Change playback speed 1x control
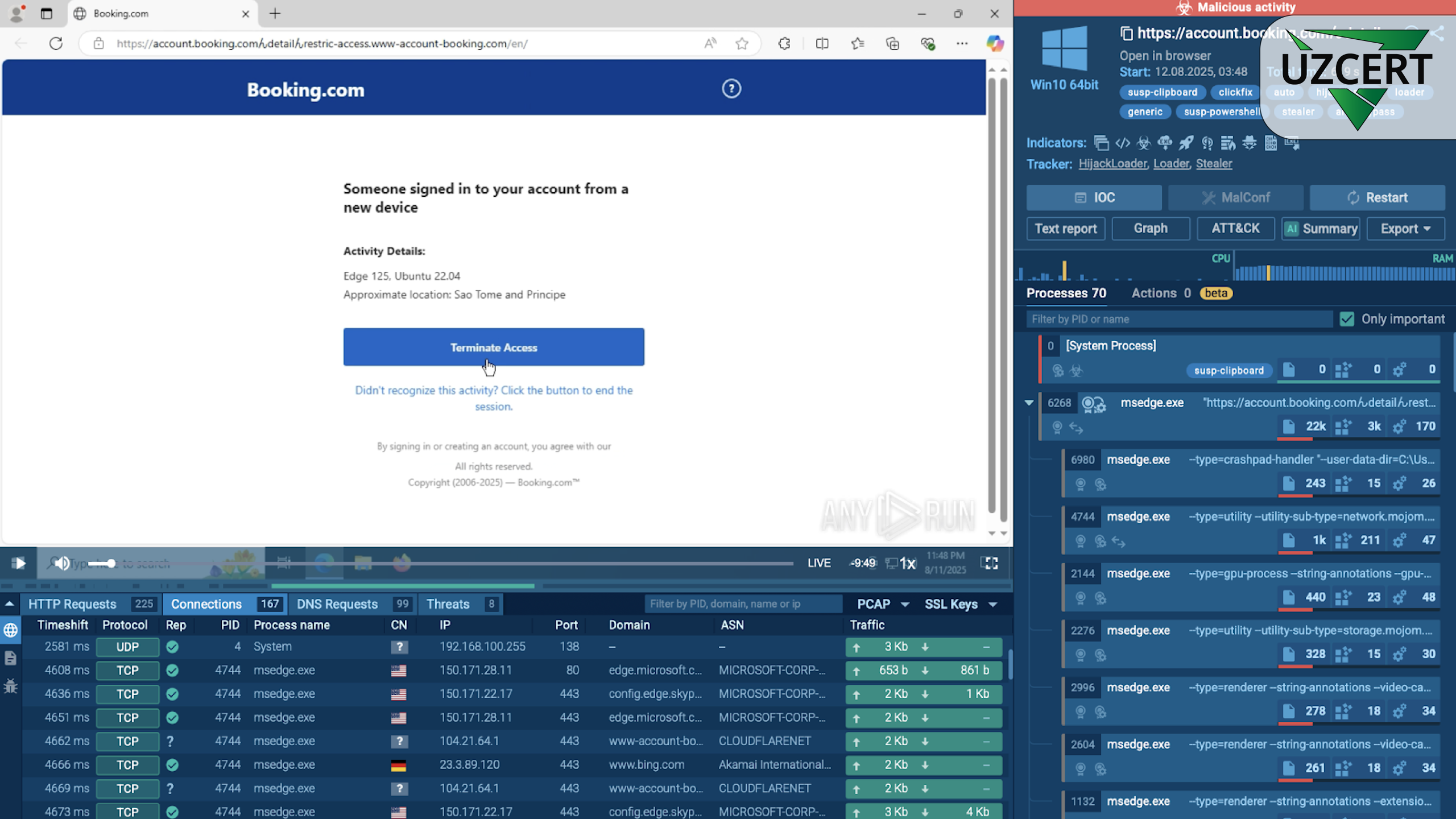This screenshot has height=819, width=1456. (x=907, y=563)
